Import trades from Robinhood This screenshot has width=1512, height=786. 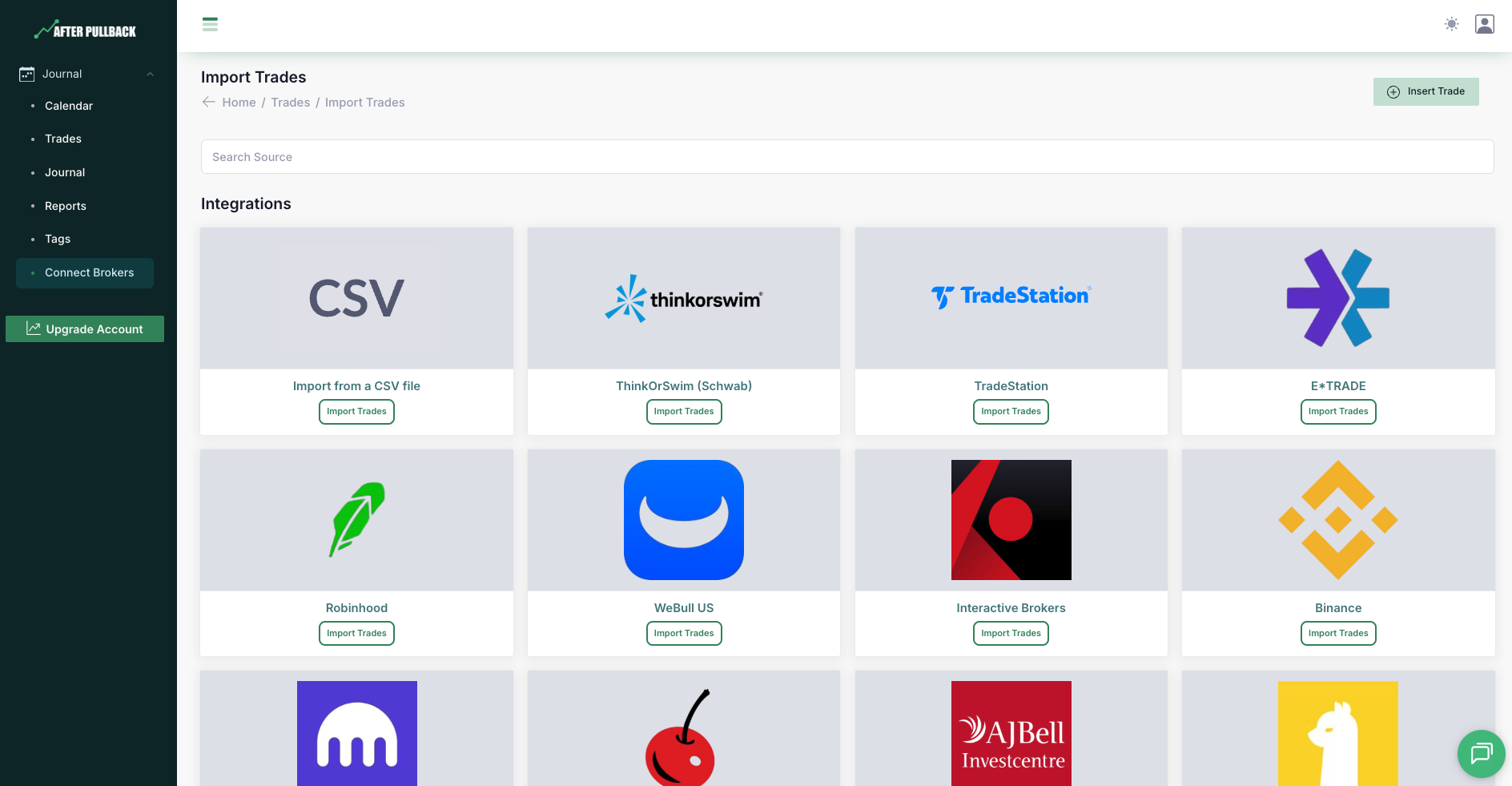(356, 634)
